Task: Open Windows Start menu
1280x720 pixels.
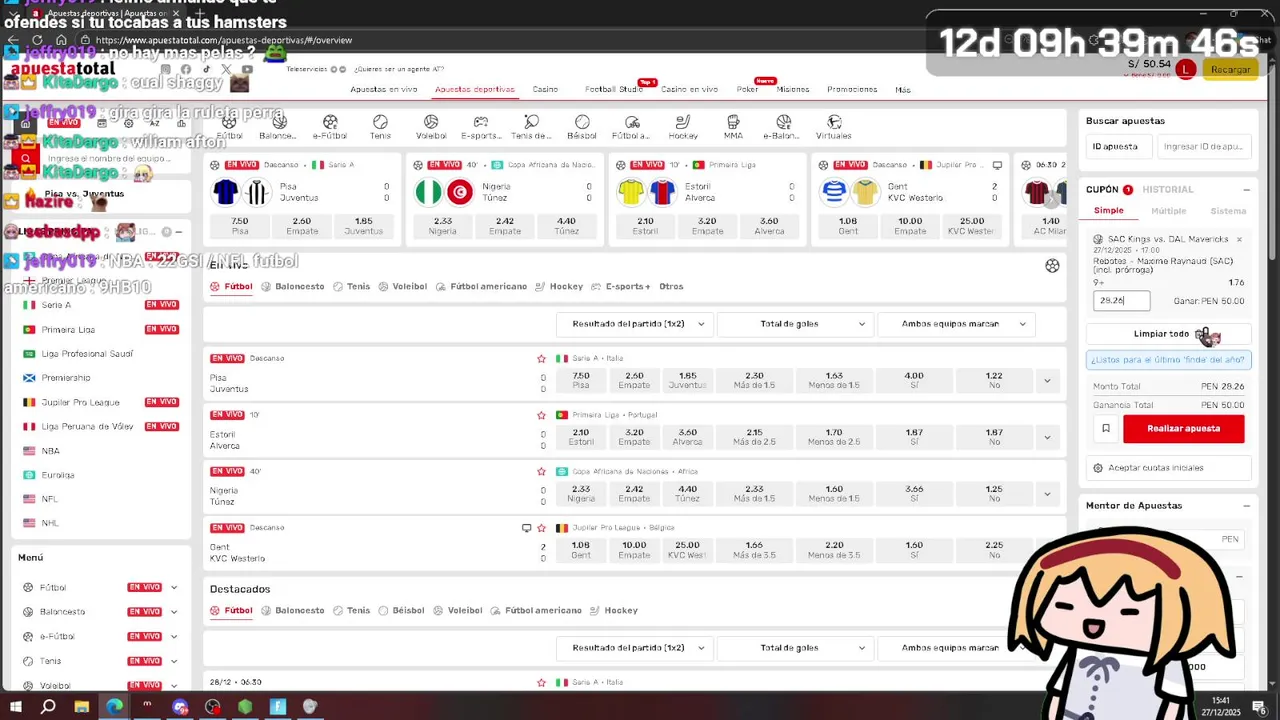Action: pyautogui.click(x=15, y=706)
